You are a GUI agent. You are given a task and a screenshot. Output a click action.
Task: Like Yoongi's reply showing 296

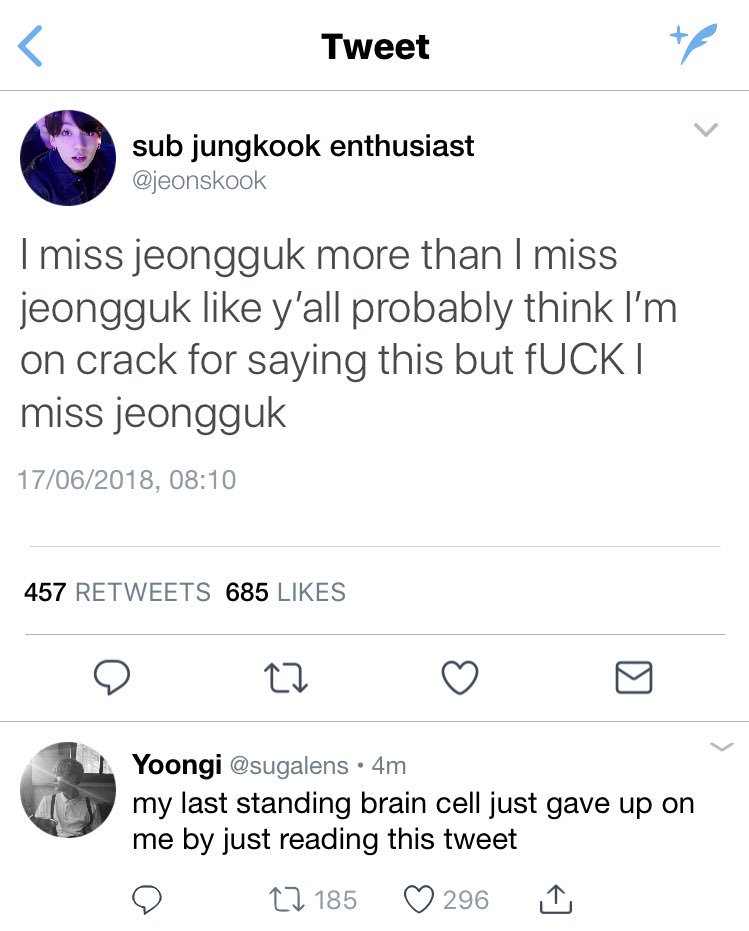446,900
